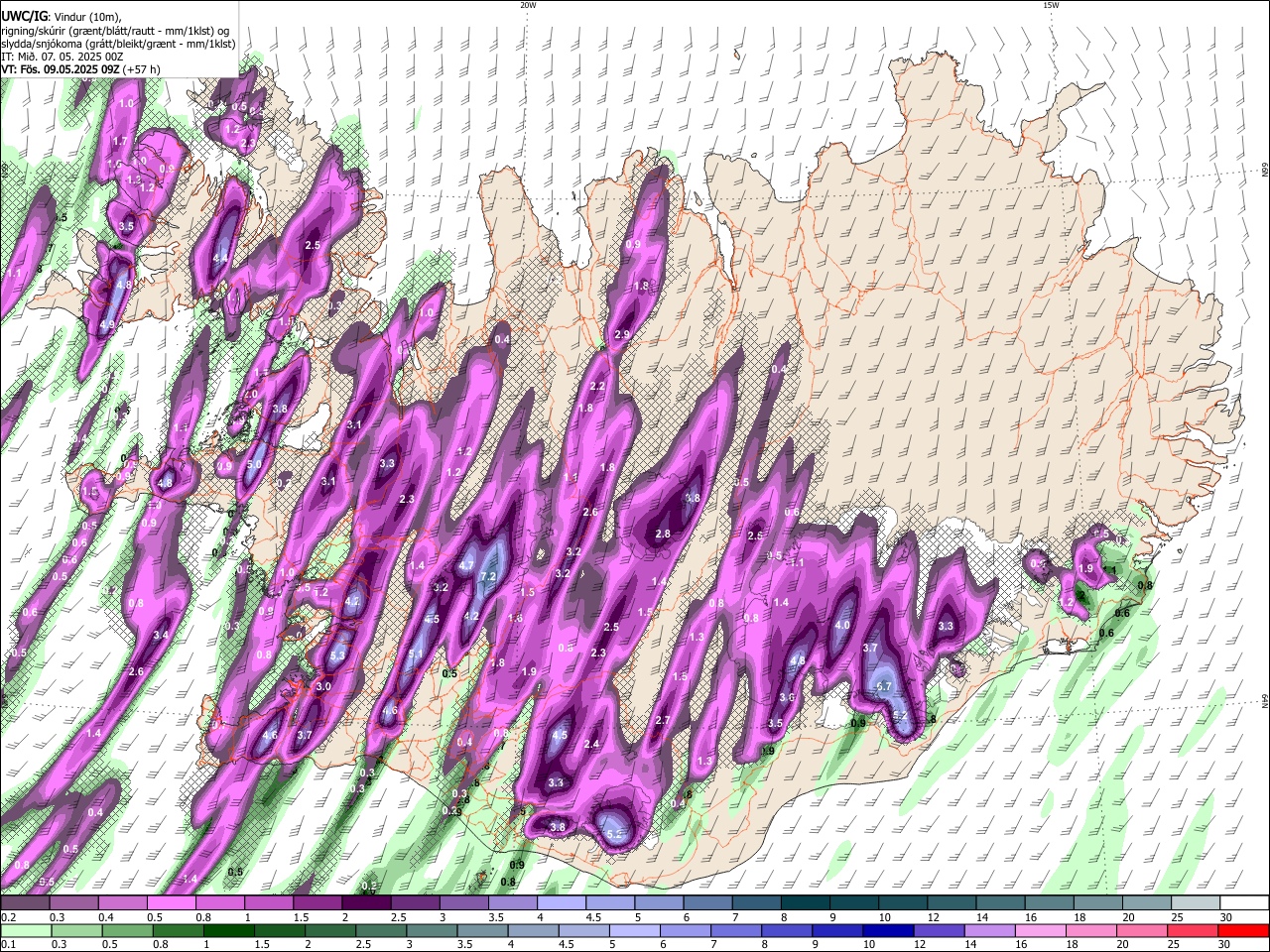Pick lower legend row's violet 14 swatch
The height and width of the screenshot is (952, 1270).
(989, 930)
